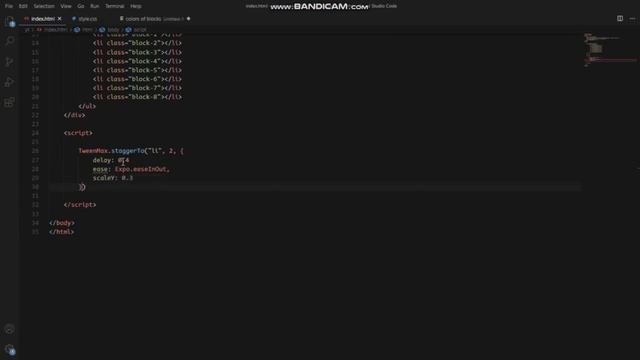This screenshot has width=640, height=360.
Task: Click line number 24 in the gutter
Action: [x=36, y=133]
